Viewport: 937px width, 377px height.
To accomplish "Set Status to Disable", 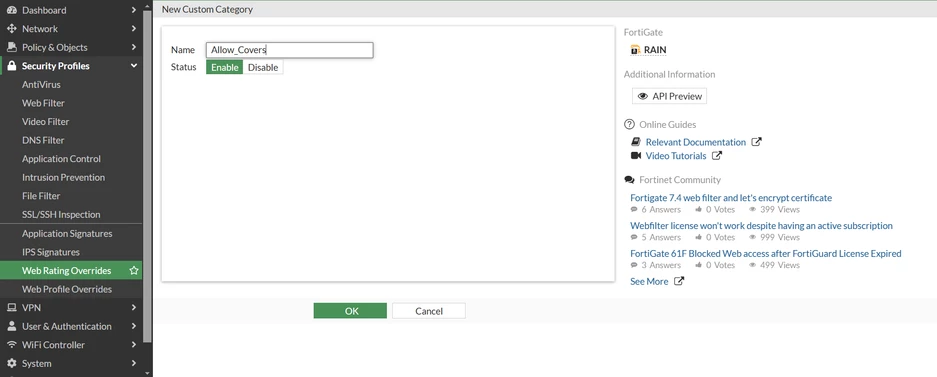I will click(263, 68).
